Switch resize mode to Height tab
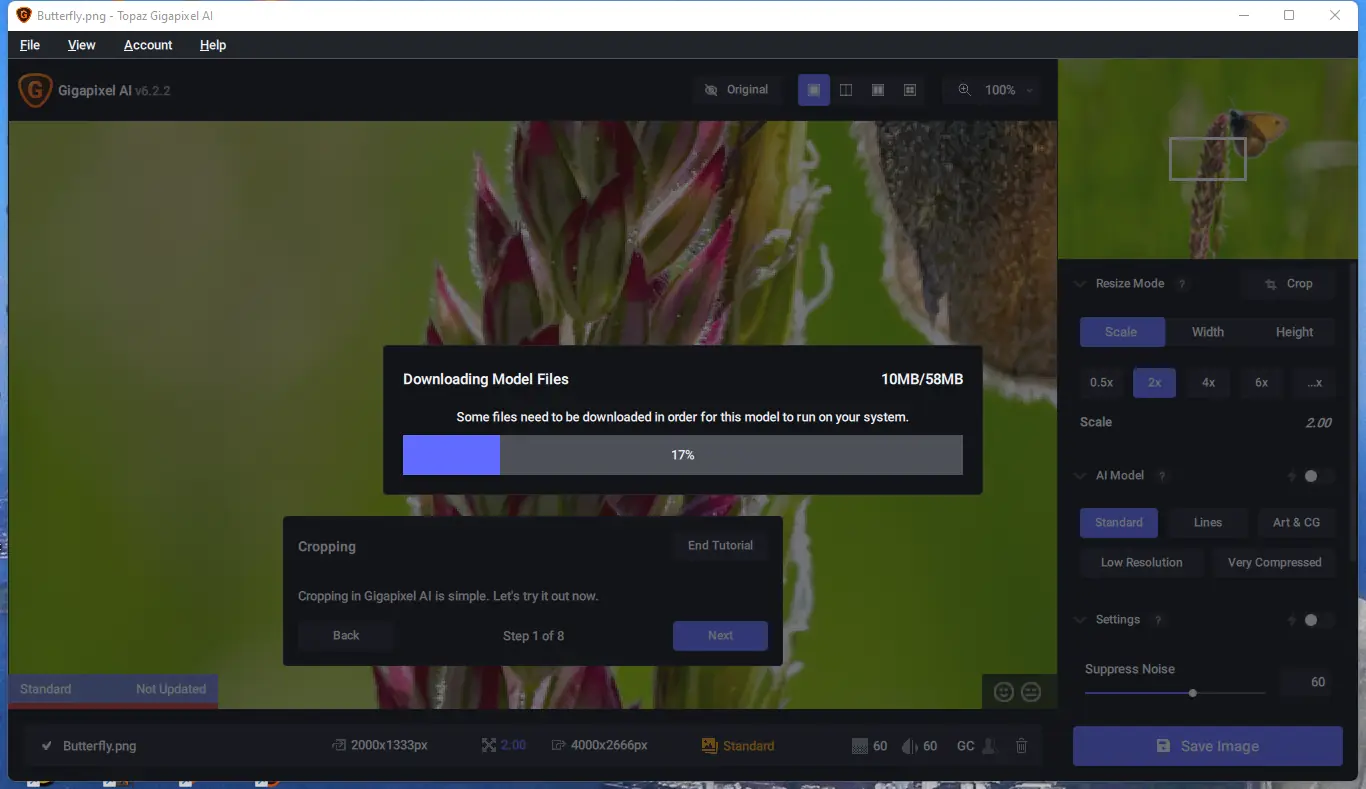1366x789 pixels. tap(1294, 332)
